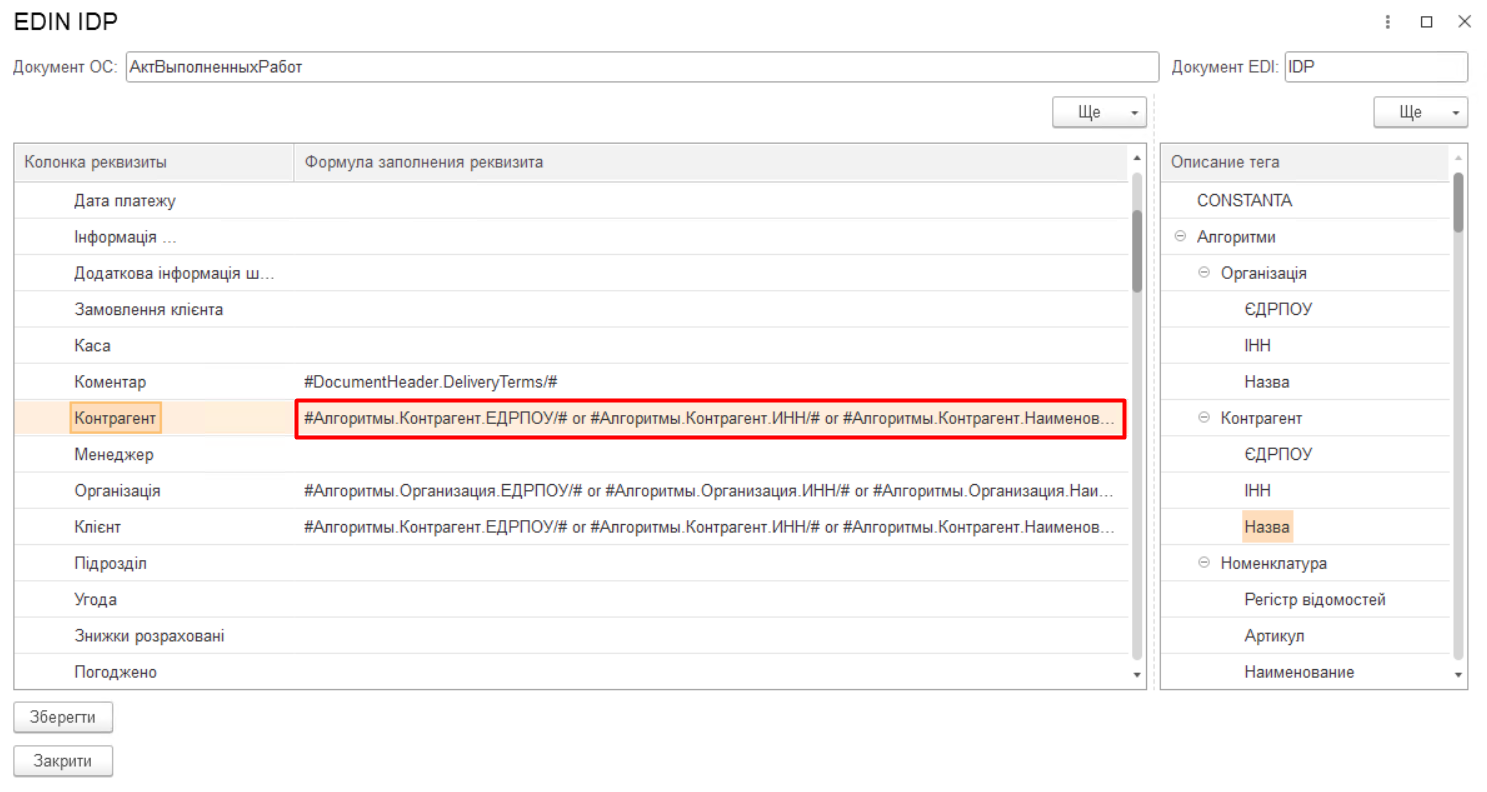Viewport: 1487px width, 792px height.
Task: Collapse the Контрагент tag node
Action: (1204, 418)
